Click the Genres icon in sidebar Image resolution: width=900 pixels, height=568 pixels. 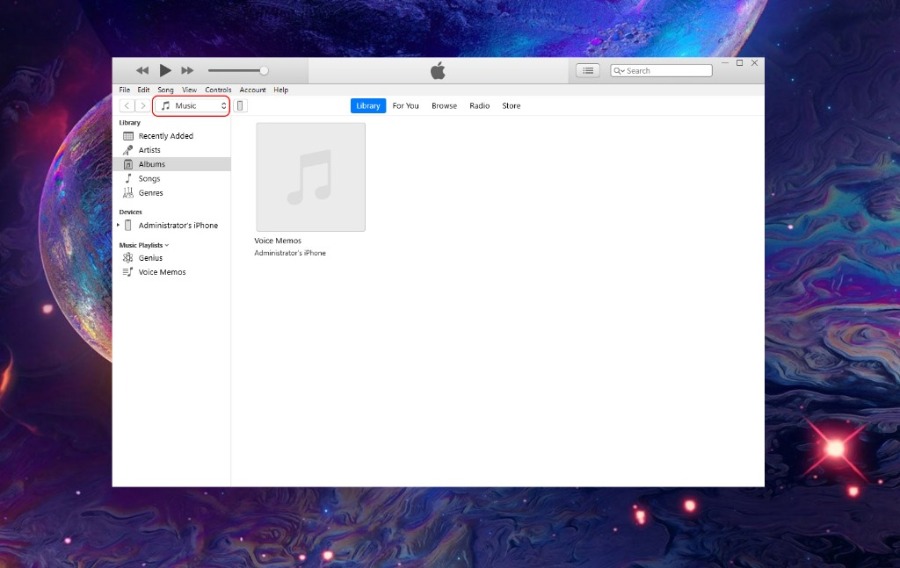128,193
